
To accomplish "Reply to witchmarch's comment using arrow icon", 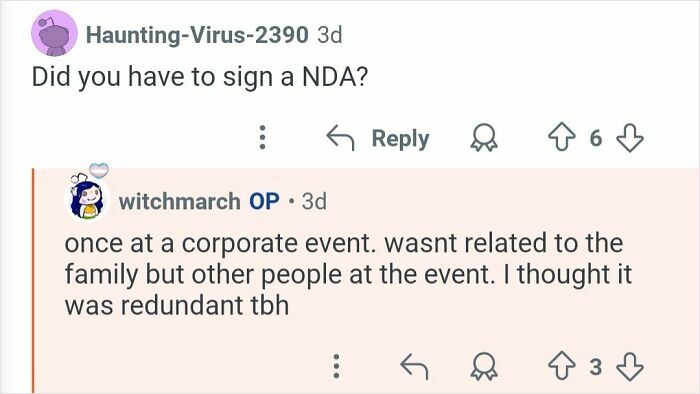I will coord(414,367).
